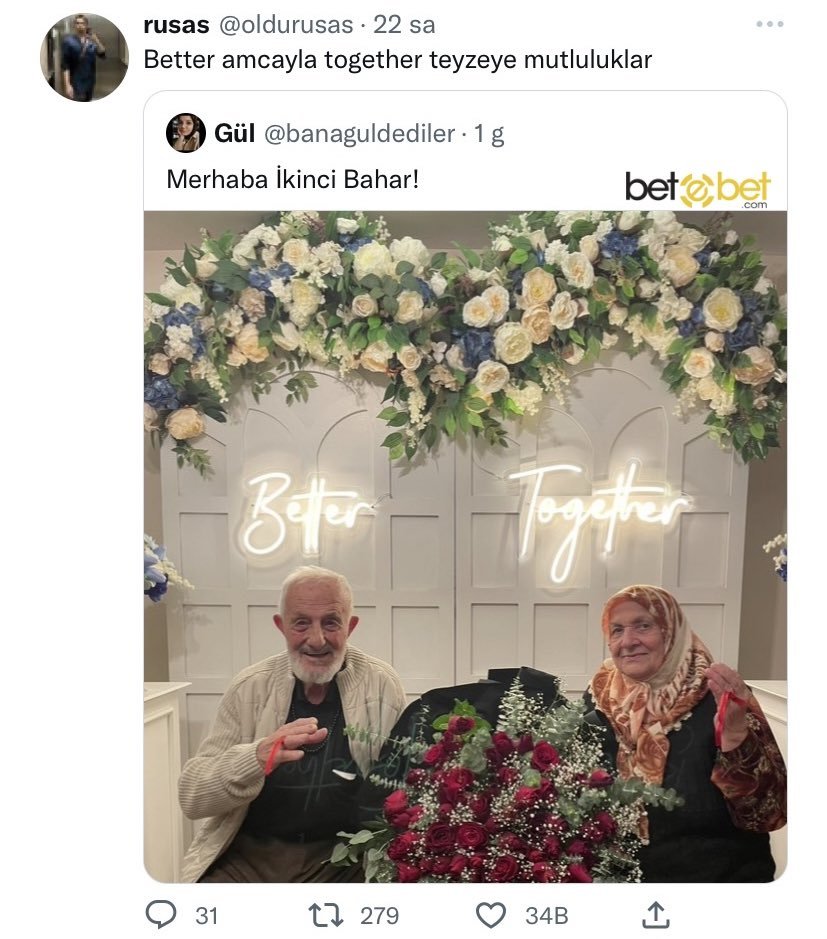Image resolution: width=827 pixels, height=939 pixels.
Task: View the 34B likes count
Action: point(547,916)
